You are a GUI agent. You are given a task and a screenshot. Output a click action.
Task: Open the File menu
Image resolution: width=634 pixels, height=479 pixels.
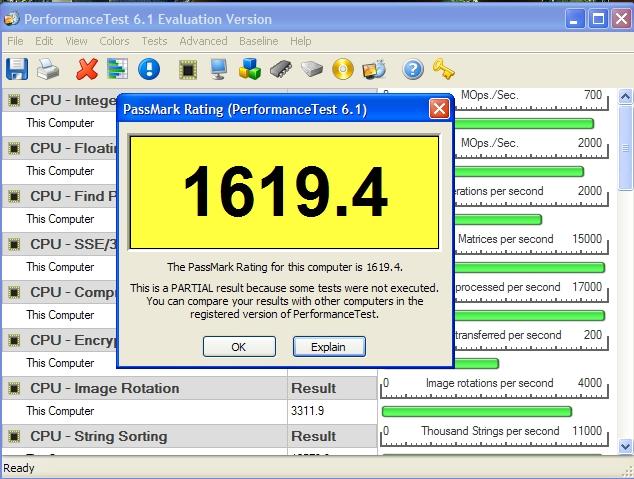pos(15,41)
